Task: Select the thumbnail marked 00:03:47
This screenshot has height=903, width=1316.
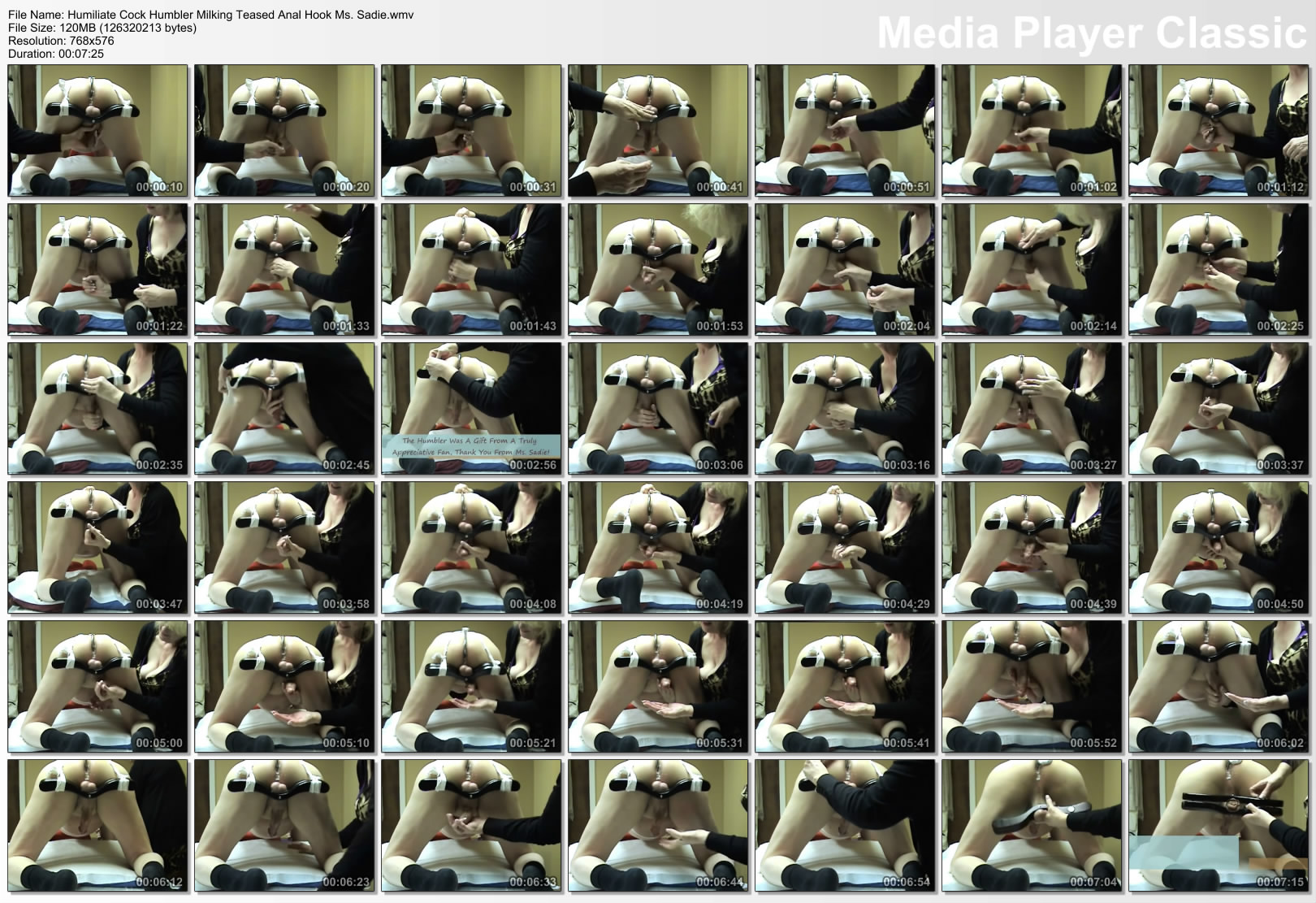Action: pyautogui.click(x=97, y=548)
